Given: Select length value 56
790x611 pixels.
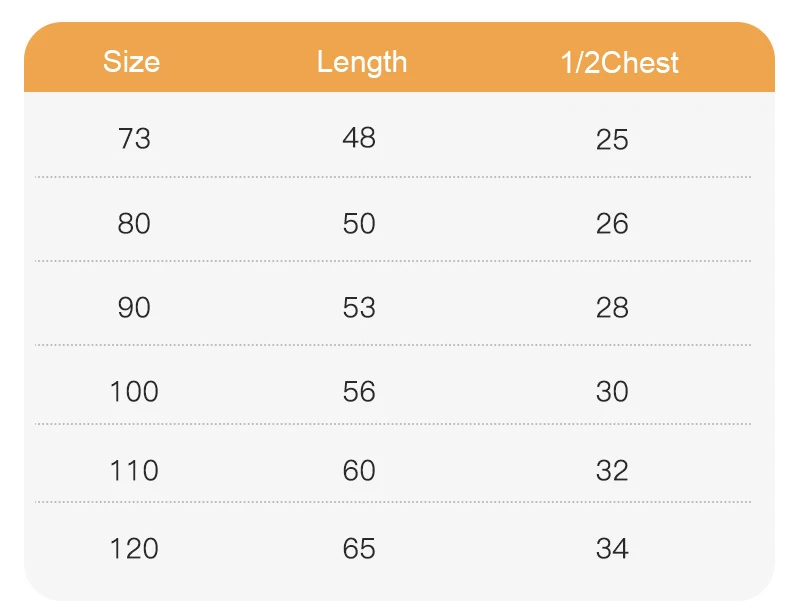Looking at the screenshot, I should 359,391.
